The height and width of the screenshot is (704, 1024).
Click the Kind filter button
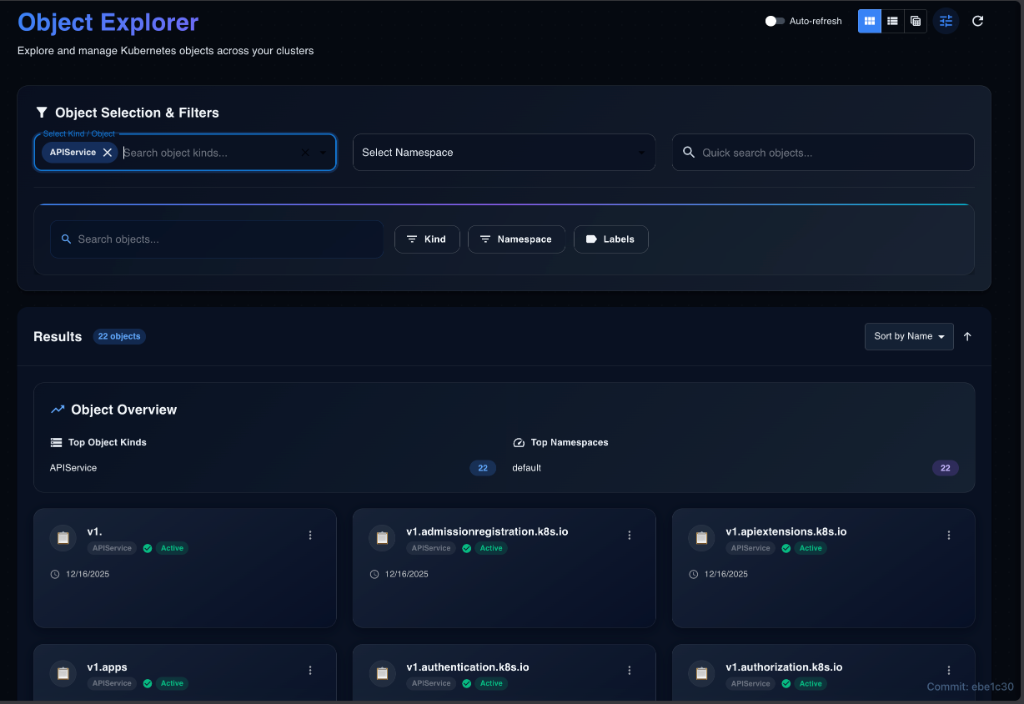tap(427, 239)
